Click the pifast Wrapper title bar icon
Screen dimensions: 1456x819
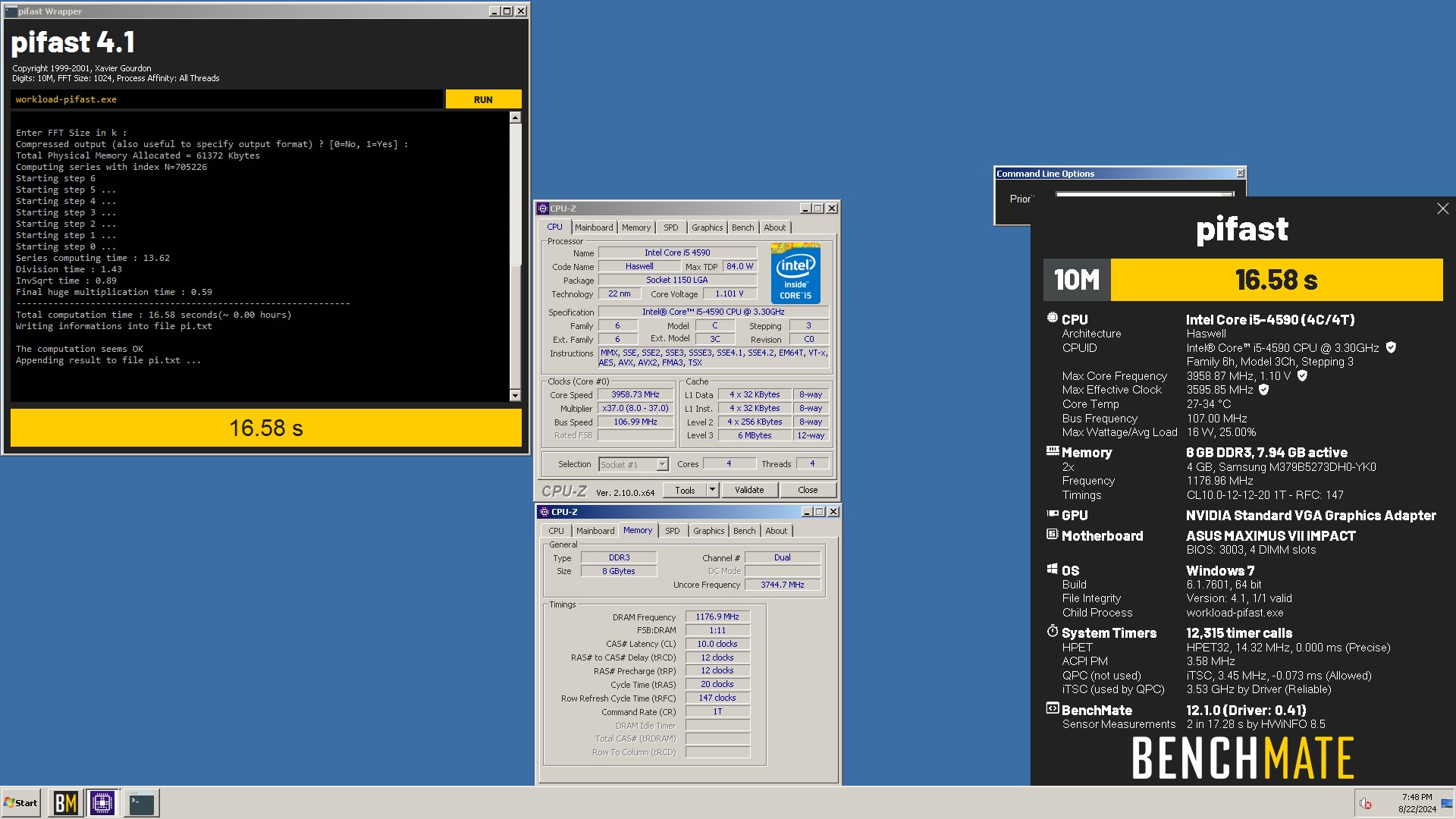point(11,11)
